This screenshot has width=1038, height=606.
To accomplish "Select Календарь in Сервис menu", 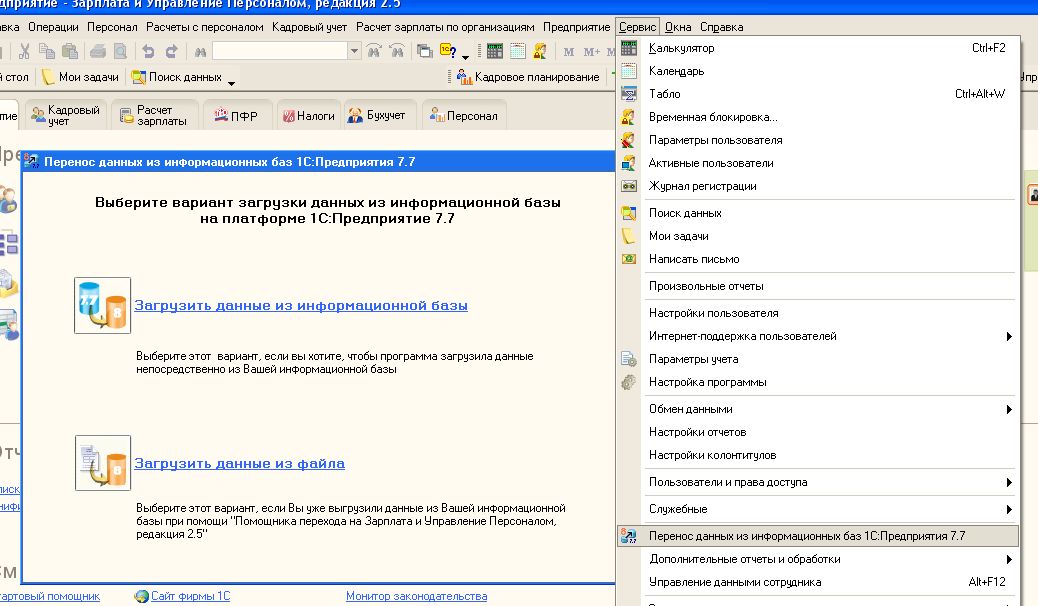I will 818,71.
